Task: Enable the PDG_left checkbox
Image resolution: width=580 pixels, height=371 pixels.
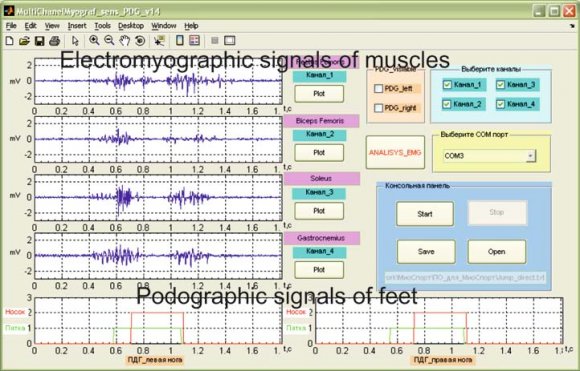Action: pyautogui.click(x=378, y=88)
